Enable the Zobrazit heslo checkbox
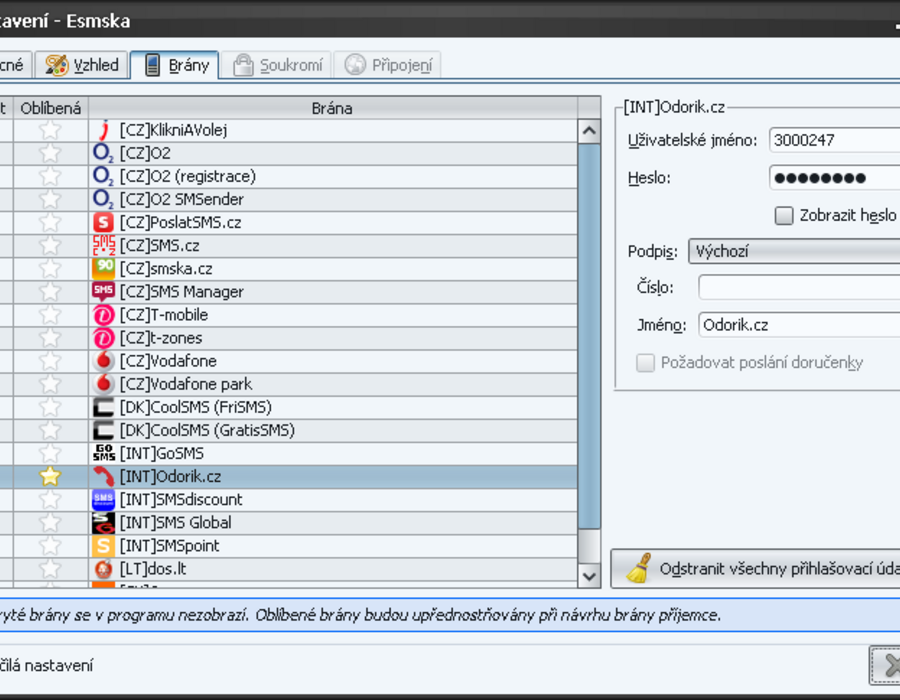The image size is (900, 700). [x=783, y=216]
